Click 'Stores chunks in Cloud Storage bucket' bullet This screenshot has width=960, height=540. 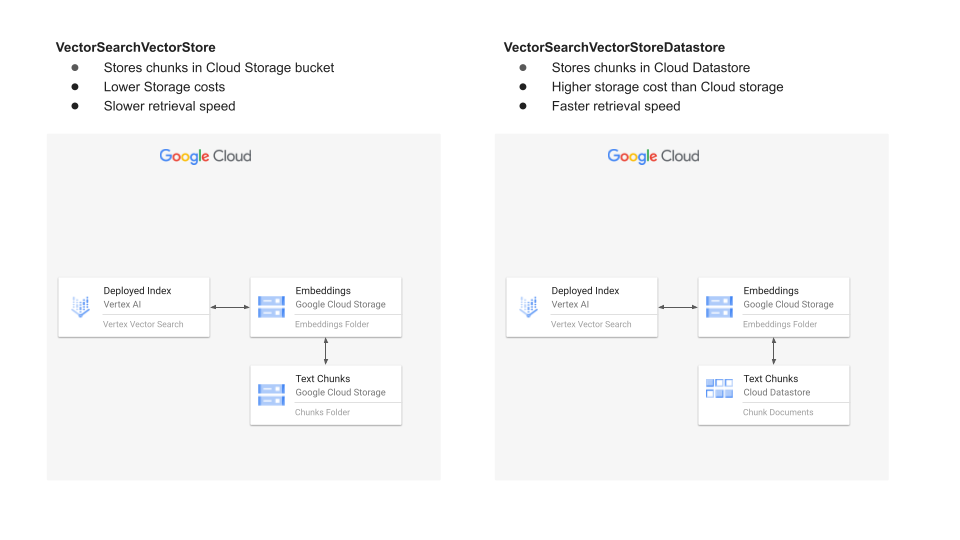tap(219, 67)
